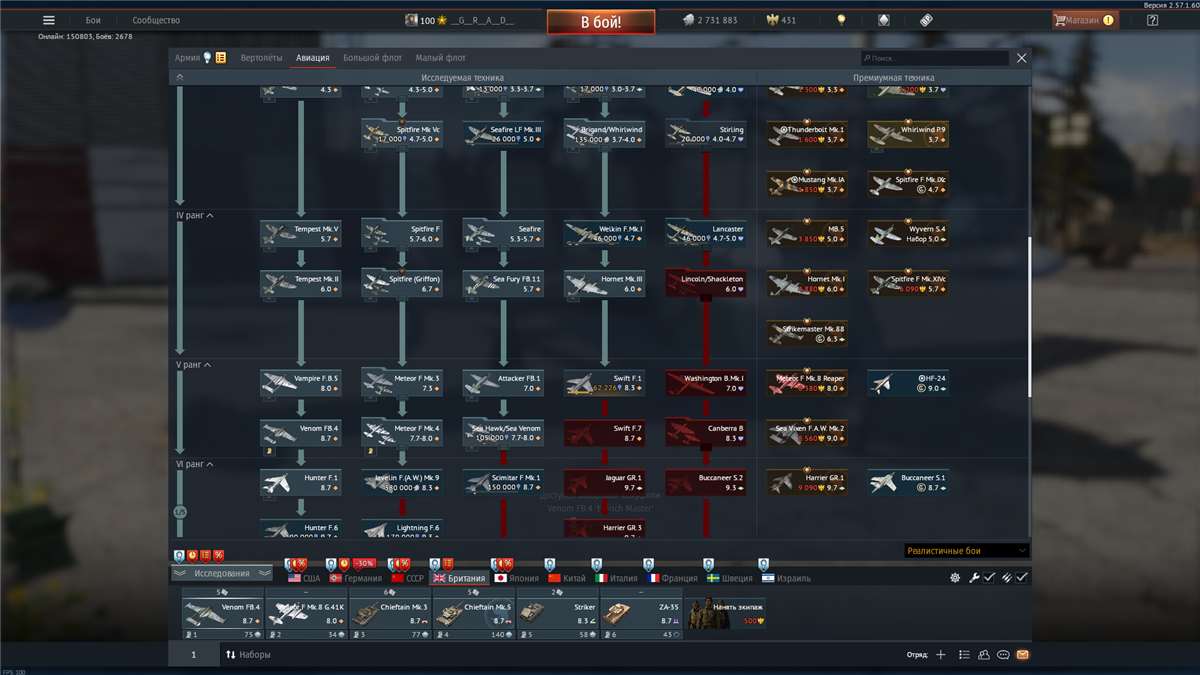
Task: Open the Магазин shop button
Action: pos(1085,20)
